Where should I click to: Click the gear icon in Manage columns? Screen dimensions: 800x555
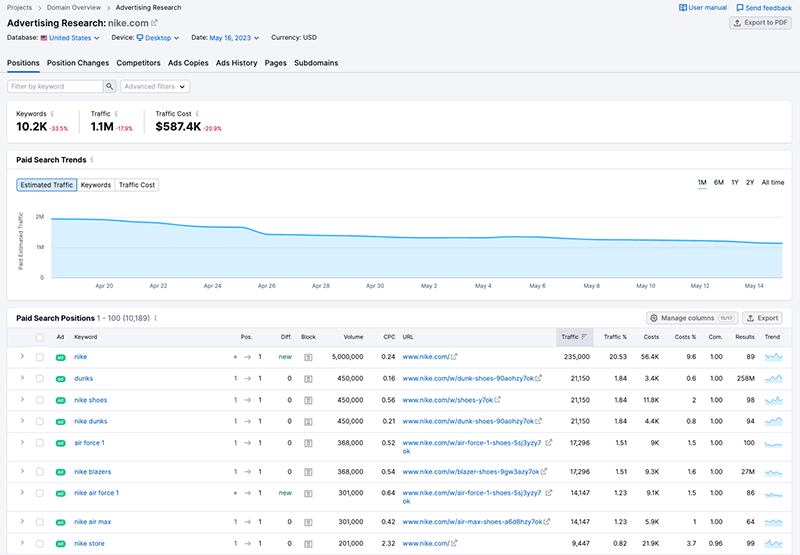pos(654,318)
